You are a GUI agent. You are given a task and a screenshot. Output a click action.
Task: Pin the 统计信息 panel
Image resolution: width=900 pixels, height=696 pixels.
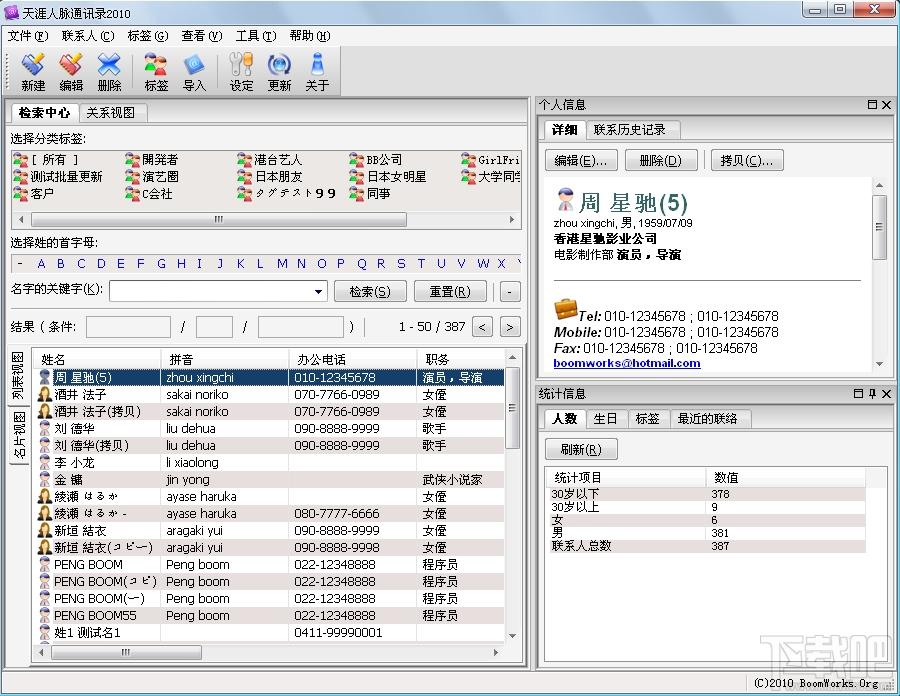[x=872, y=394]
